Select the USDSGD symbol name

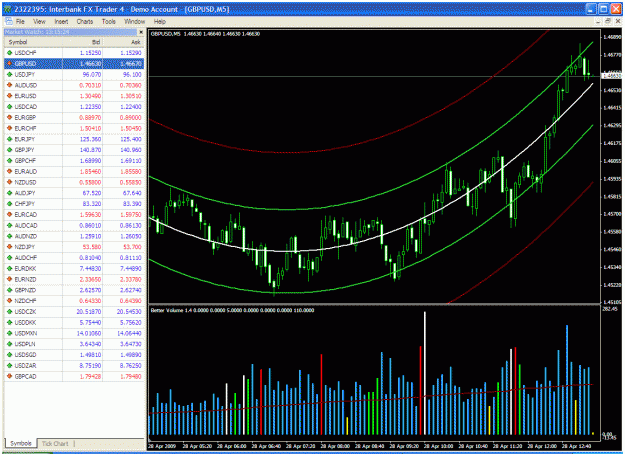click(25, 354)
